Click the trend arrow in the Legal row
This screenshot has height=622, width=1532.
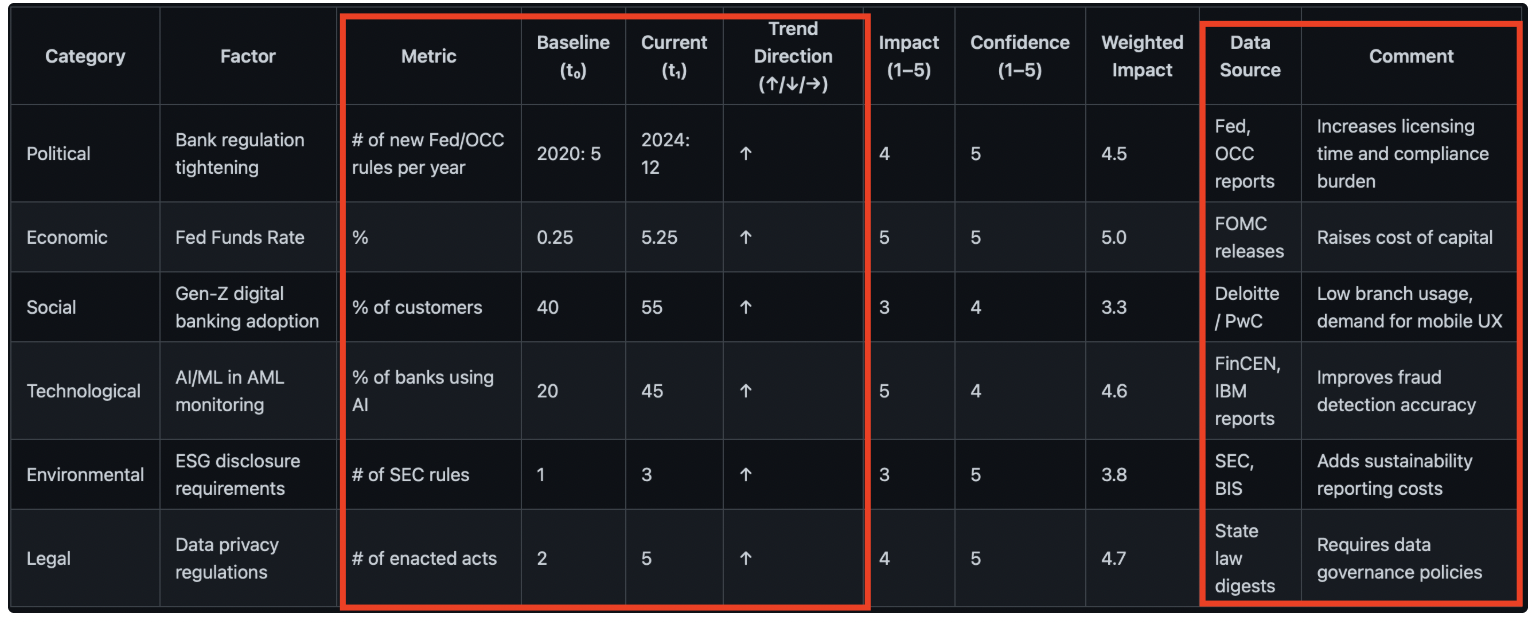click(745, 559)
